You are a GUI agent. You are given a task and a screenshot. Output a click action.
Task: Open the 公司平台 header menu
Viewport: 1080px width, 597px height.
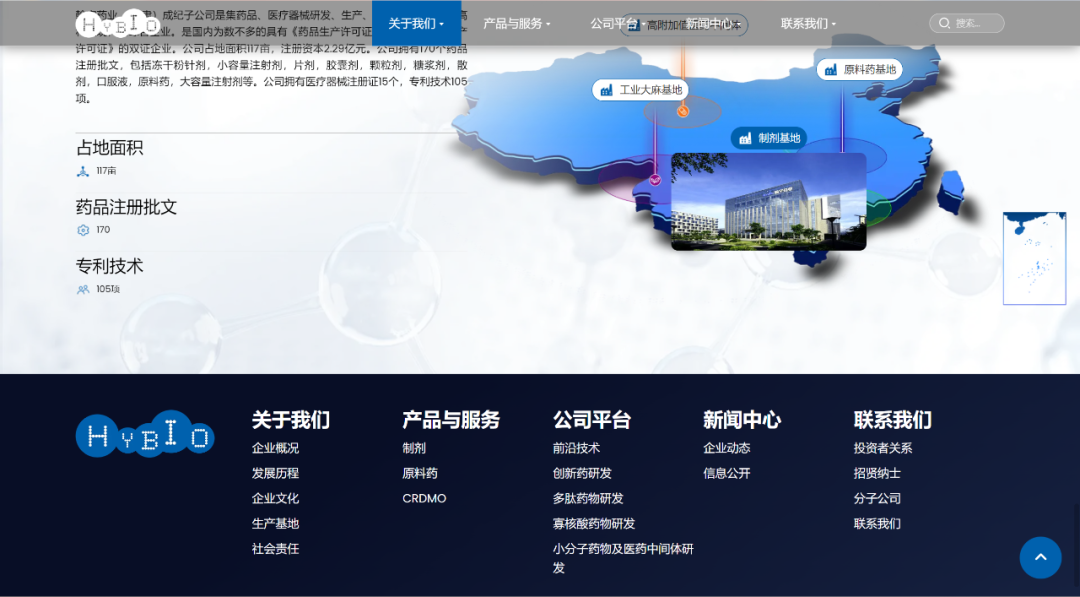[x=618, y=23]
